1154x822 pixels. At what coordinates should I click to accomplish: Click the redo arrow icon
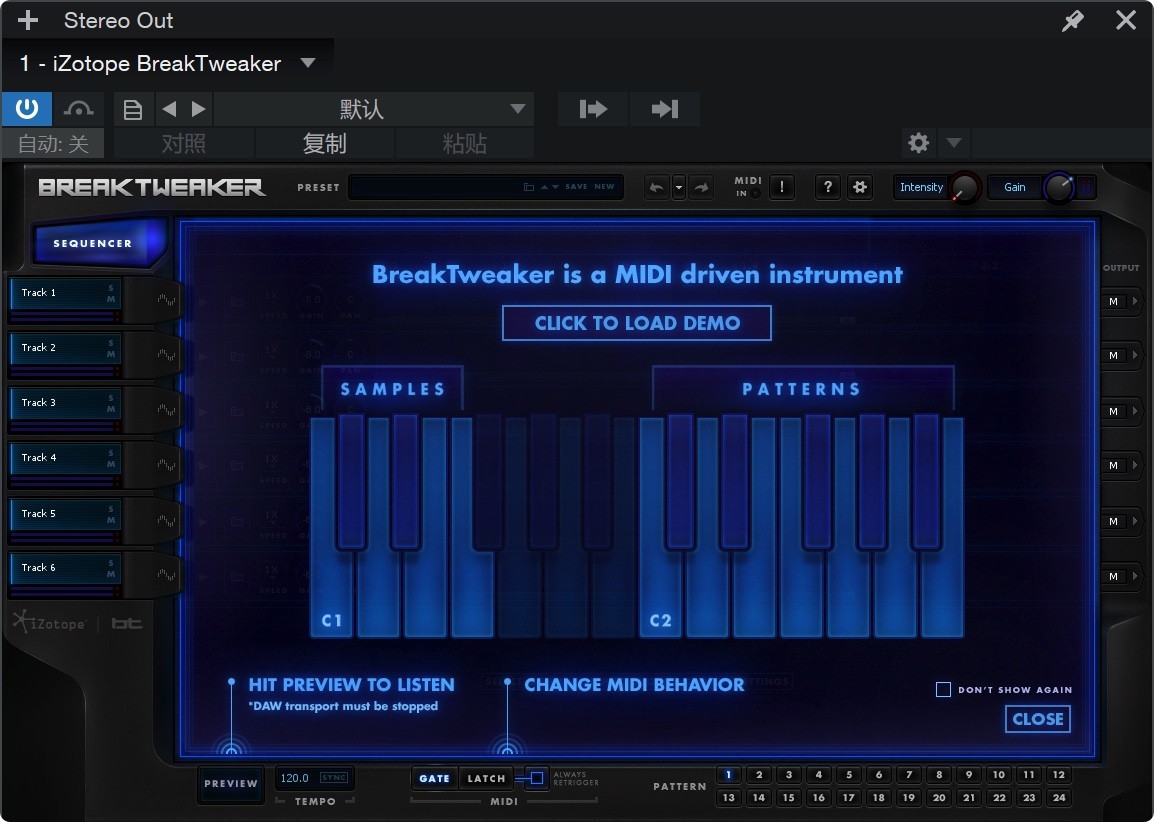[699, 187]
